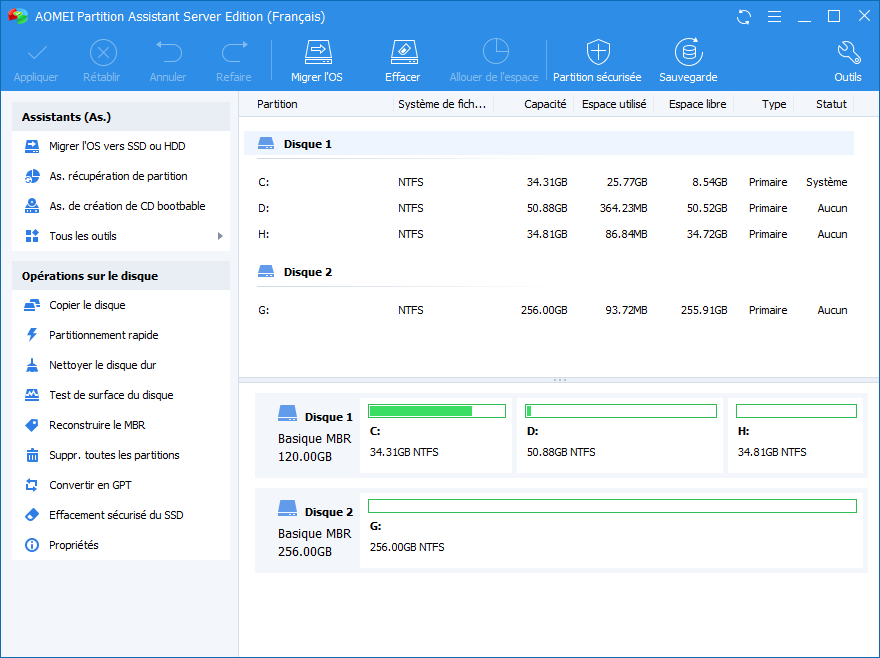The image size is (880, 658).
Task: Open Propriétés of the disk
Action: 74,545
